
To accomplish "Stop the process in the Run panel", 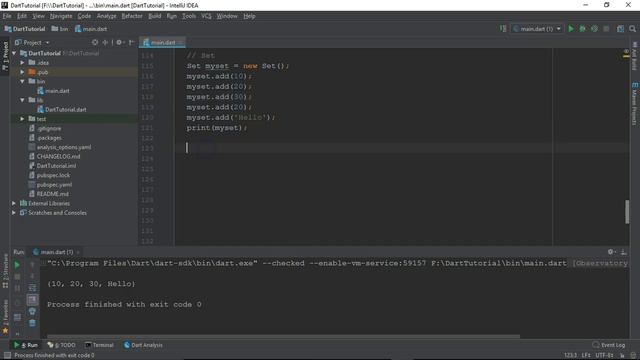I will [x=17, y=277].
